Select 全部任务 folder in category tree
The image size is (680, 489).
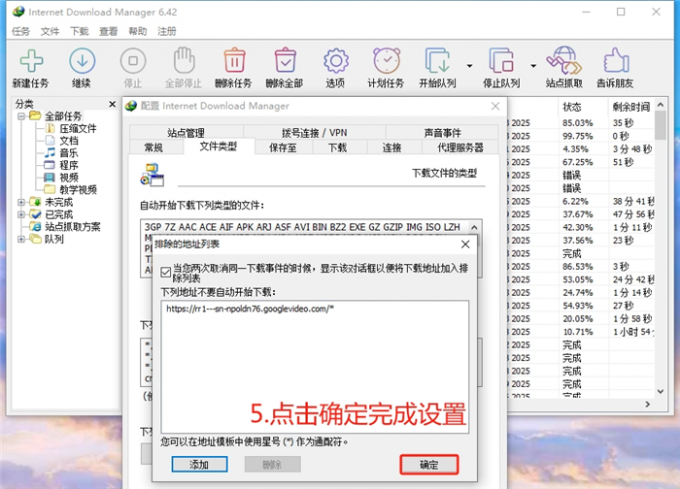click(x=63, y=116)
